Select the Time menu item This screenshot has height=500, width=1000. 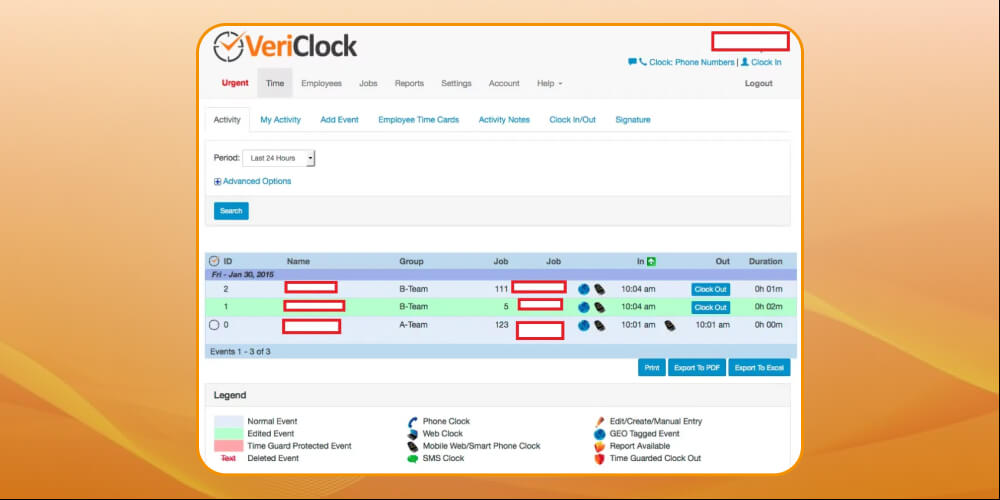(x=275, y=83)
